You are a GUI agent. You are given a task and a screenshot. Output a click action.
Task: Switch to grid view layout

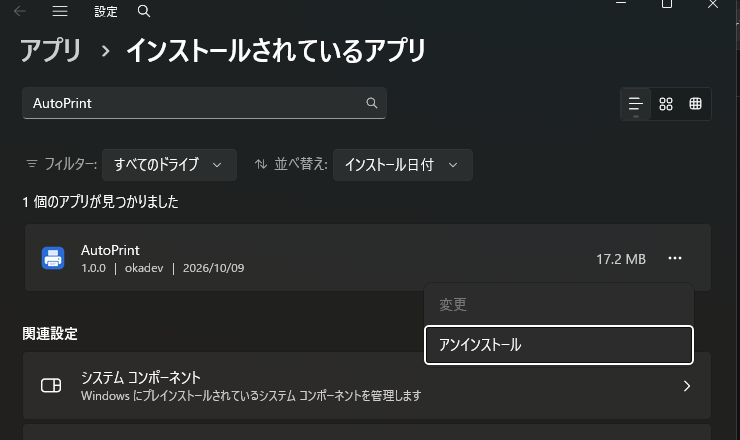666,104
